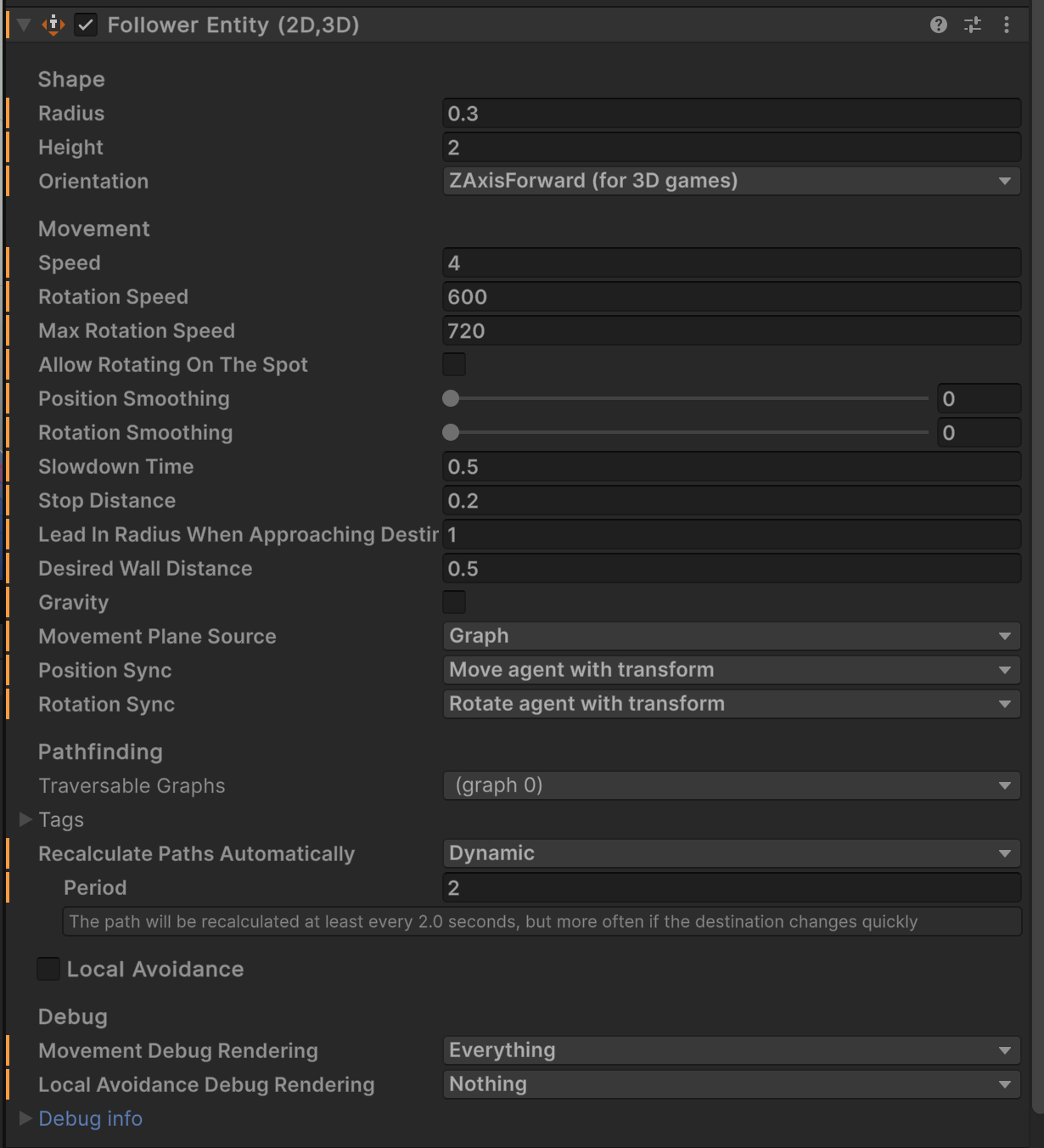1044x1148 pixels.
Task: Expand the Debug info foldout
Action: [25, 1118]
